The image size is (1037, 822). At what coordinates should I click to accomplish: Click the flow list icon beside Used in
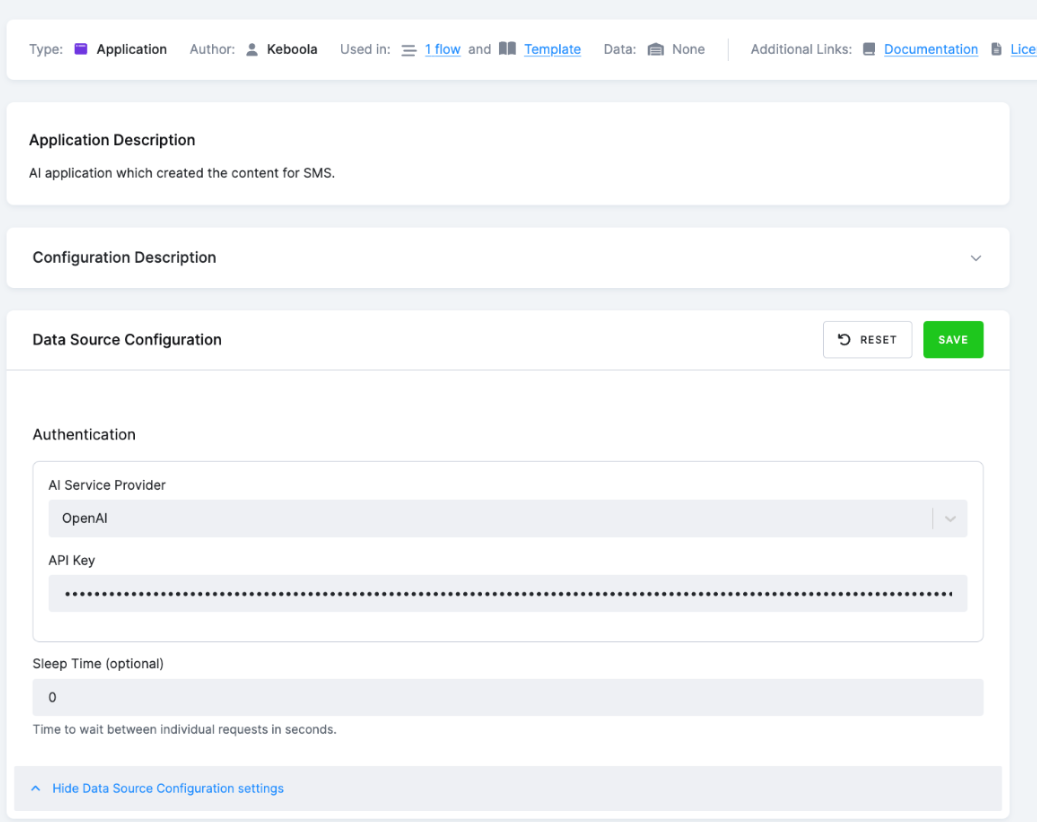(x=408, y=48)
